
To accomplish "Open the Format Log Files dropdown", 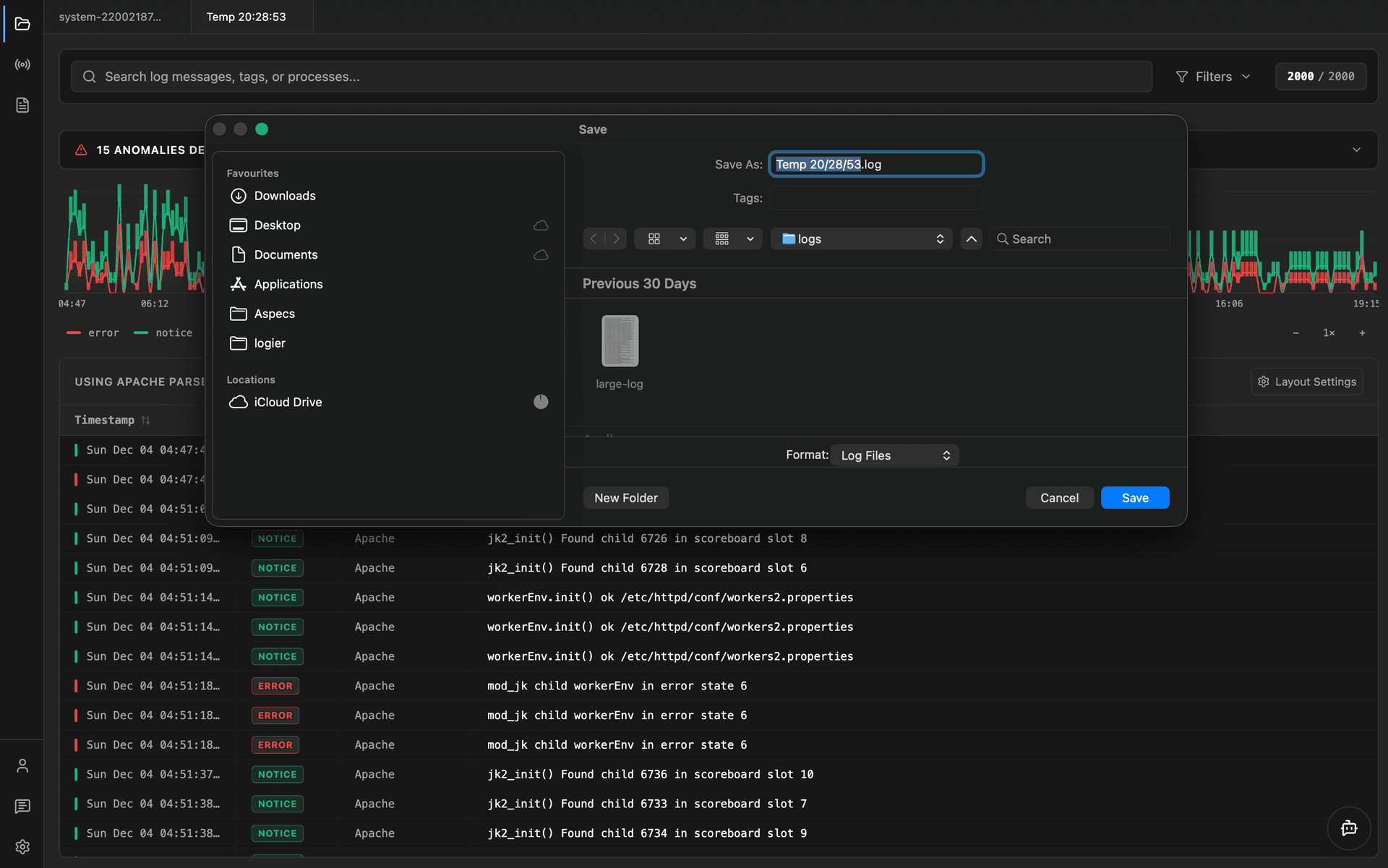I will [x=895, y=455].
